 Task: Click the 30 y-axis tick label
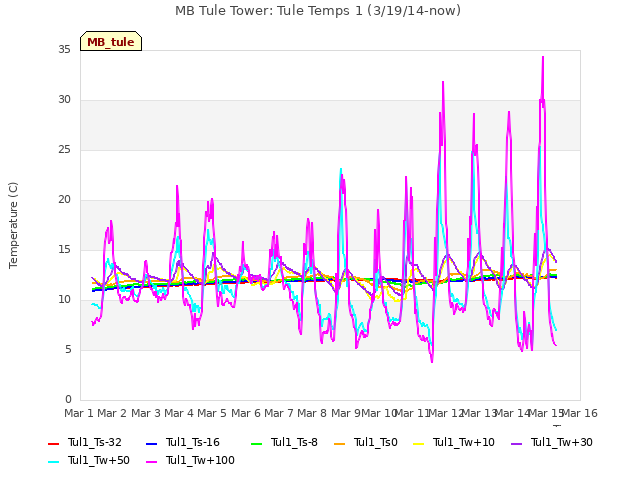point(64,100)
